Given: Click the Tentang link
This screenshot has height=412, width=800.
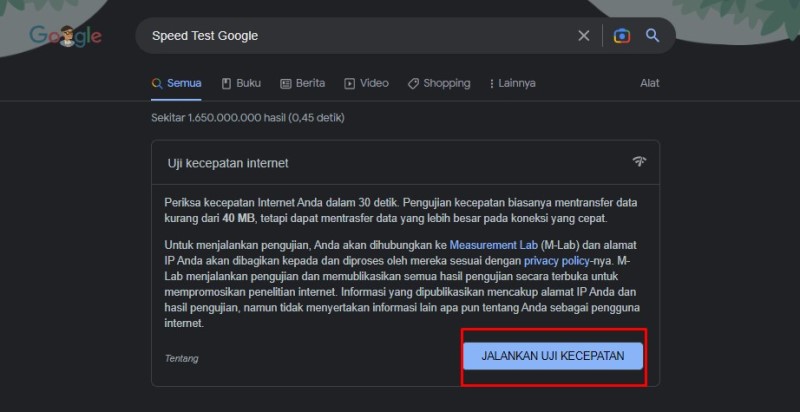Looking at the screenshot, I should [182, 358].
